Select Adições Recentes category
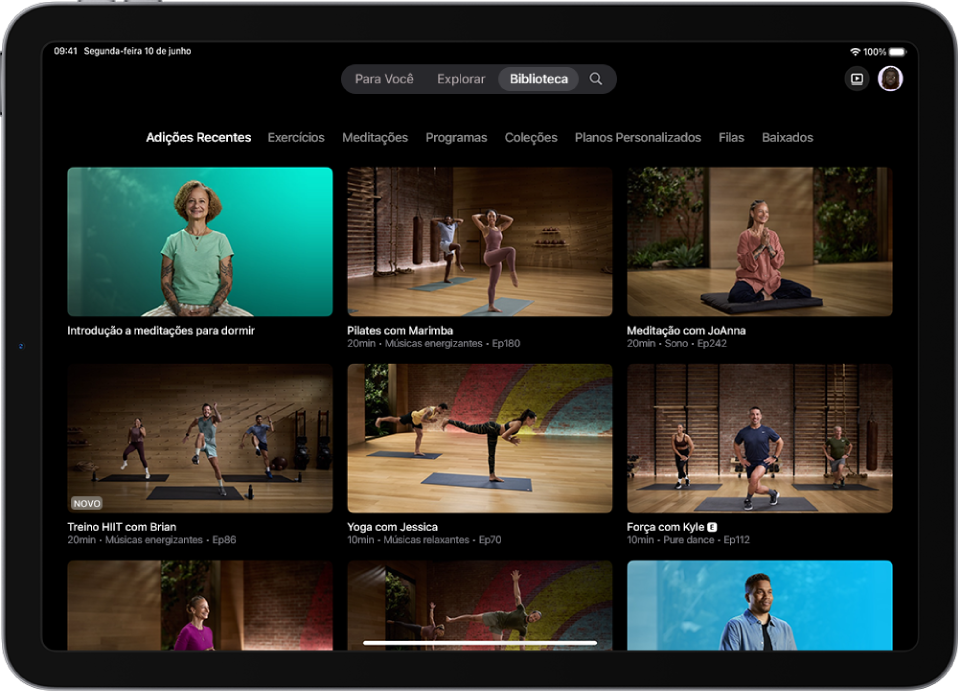The image size is (958, 692). pyautogui.click(x=198, y=137)
